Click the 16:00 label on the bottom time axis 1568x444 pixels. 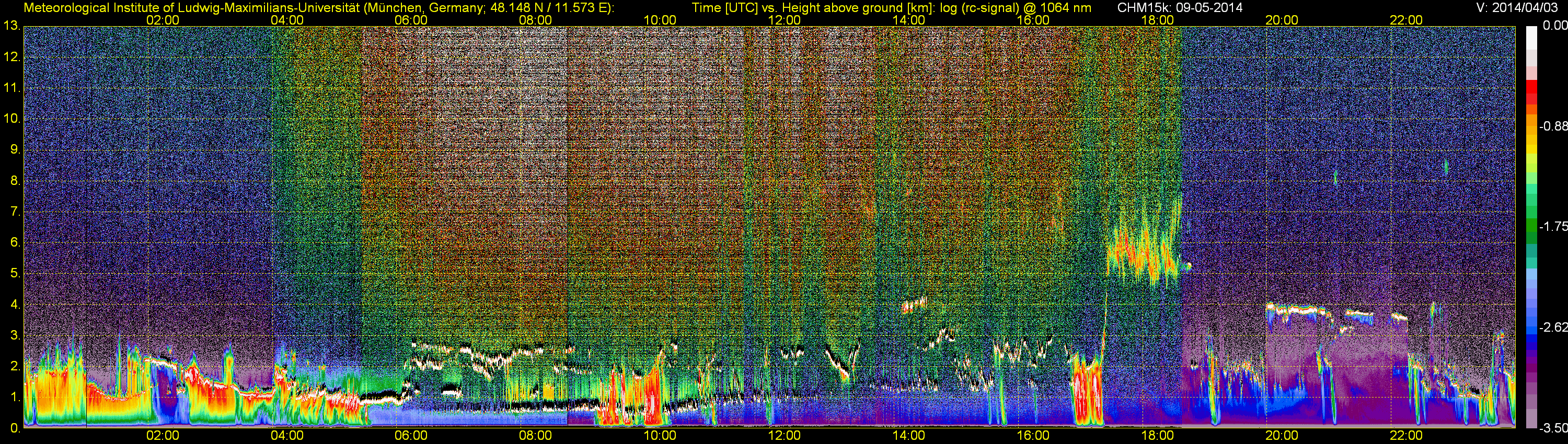point(1033,436)
